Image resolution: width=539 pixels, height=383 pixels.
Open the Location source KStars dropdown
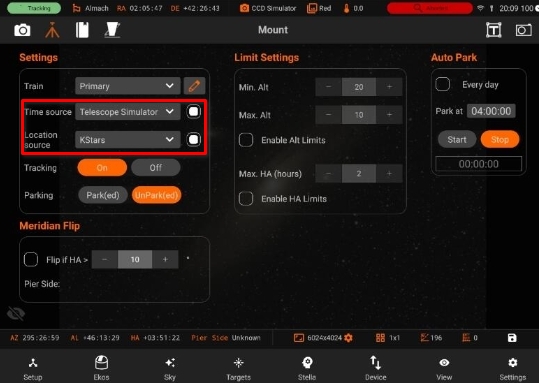[x=128, y=139]
